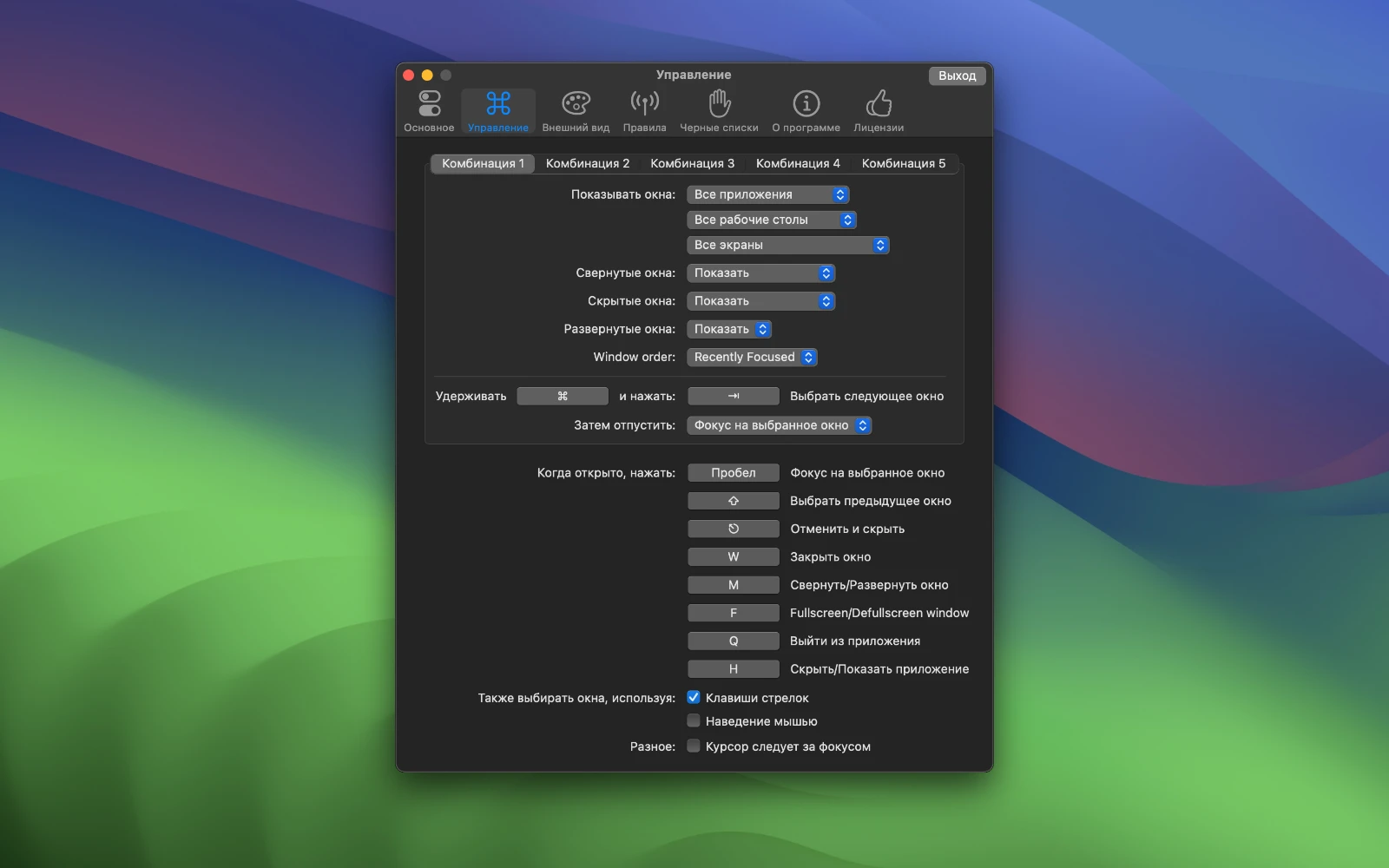Open the Свернутые окна Показать selector
The height and width of the screenshot is (868, 1389).
tap(760, 273)
